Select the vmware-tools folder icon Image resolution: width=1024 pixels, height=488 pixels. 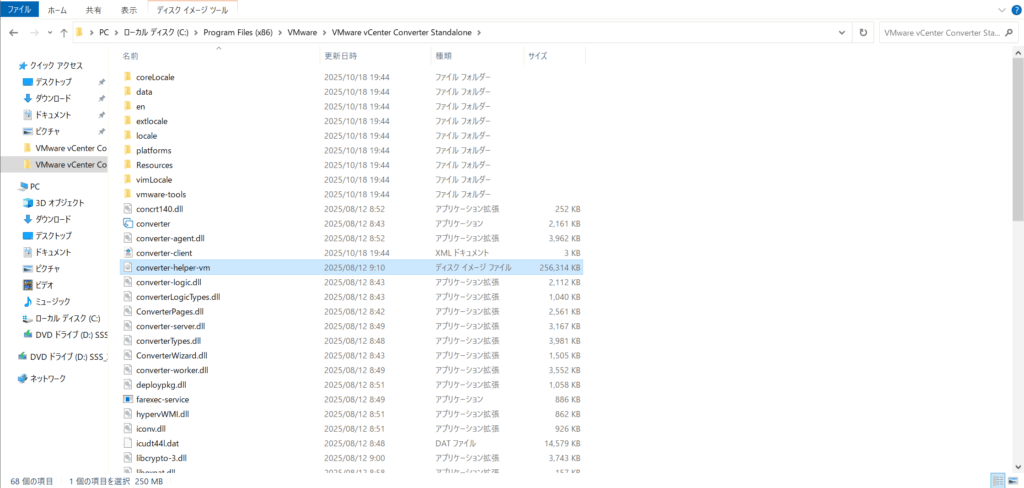click(x=127, y=194)
